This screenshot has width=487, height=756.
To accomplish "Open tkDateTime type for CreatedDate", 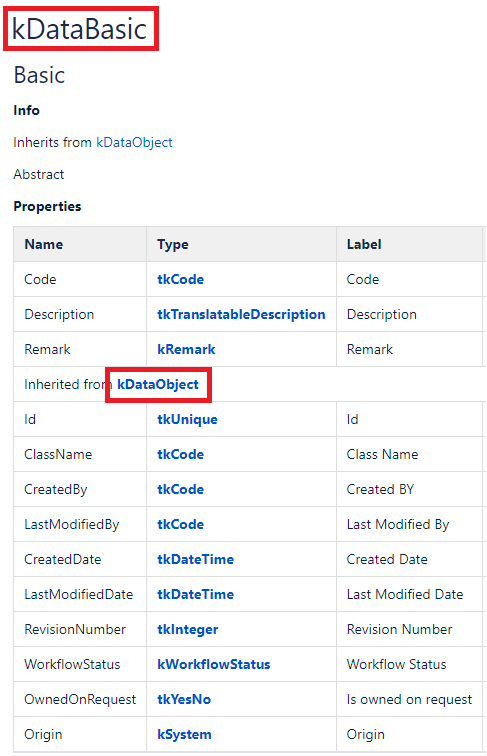I will (195, 559).
